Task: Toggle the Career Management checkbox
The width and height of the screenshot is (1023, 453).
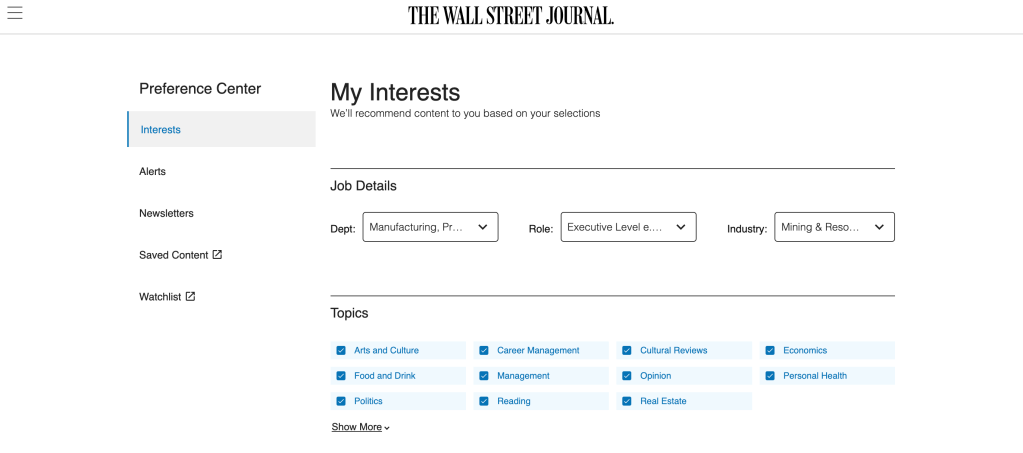Action: pyautogui.click(x=484, y=351)
